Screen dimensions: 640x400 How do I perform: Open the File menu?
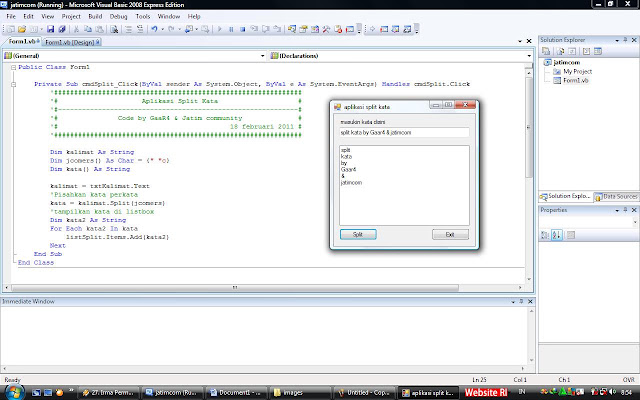[x=11, y=17]
